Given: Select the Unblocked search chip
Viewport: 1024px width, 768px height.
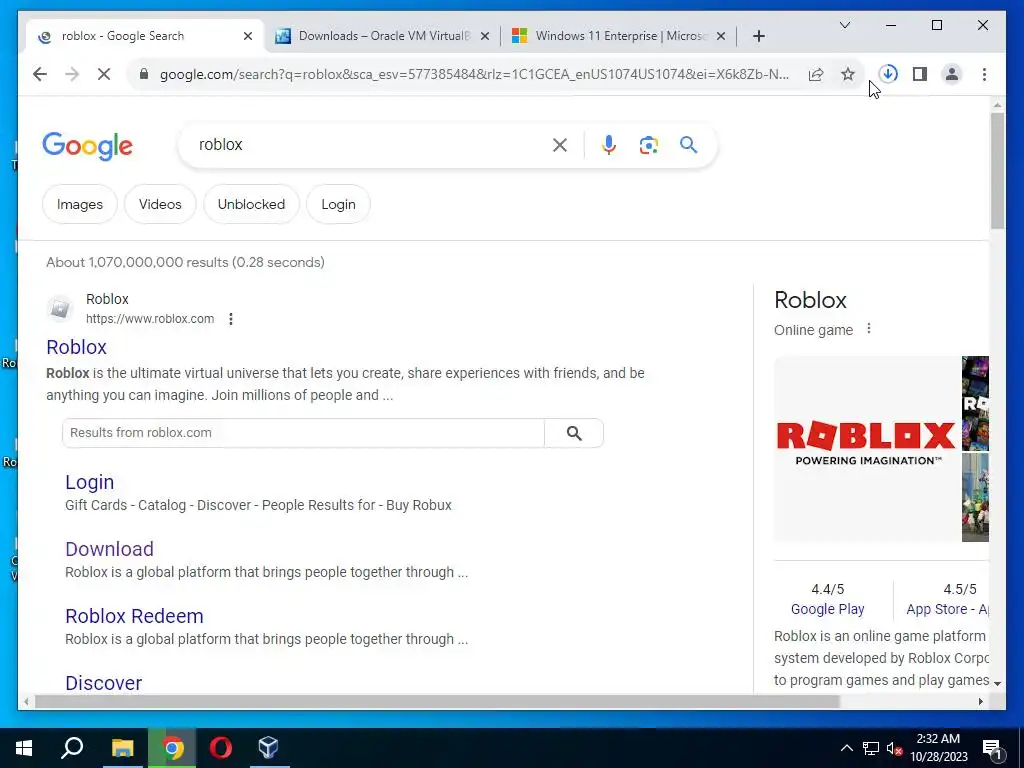Looking at the screenshot, I should click(251, 204).
